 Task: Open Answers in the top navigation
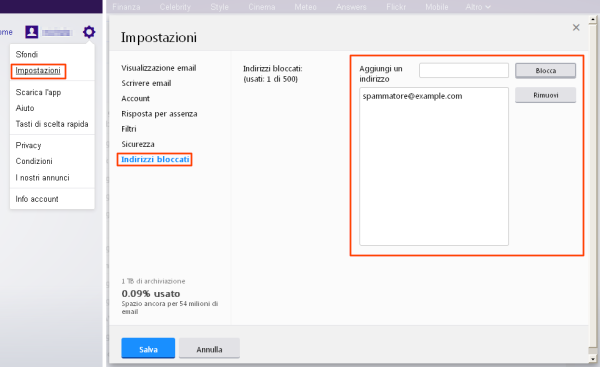[x=351, y=7]
